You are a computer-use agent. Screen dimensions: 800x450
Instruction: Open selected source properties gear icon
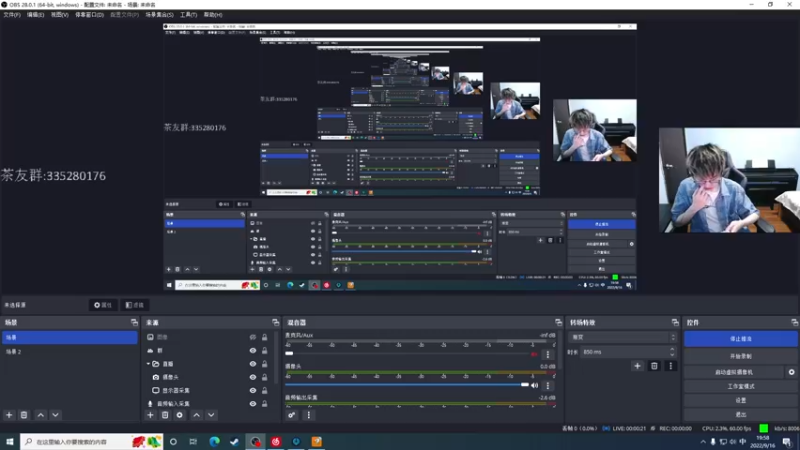coord(180,415)
